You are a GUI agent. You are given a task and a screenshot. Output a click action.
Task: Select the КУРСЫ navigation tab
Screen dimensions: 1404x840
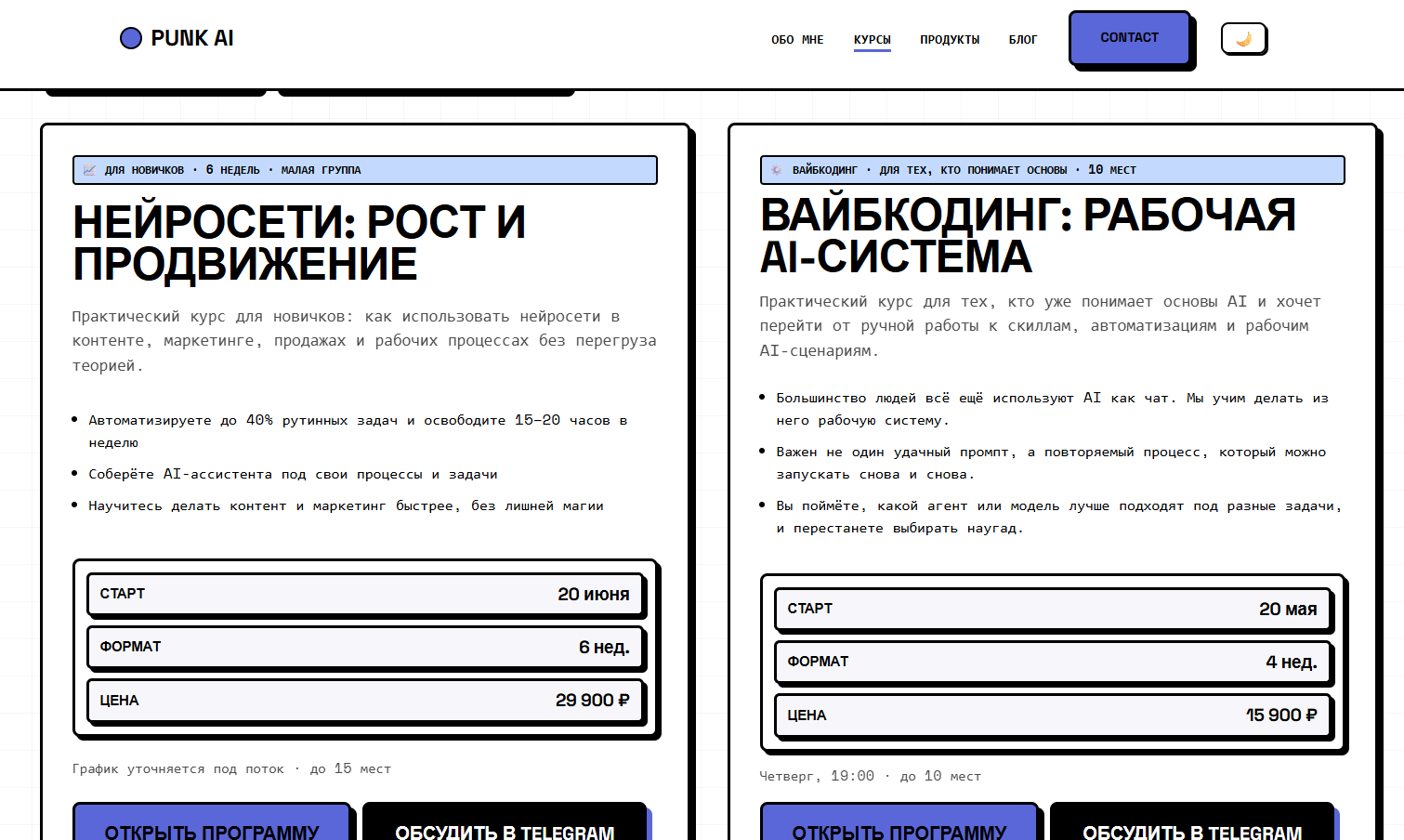click(x=873, y=40)
